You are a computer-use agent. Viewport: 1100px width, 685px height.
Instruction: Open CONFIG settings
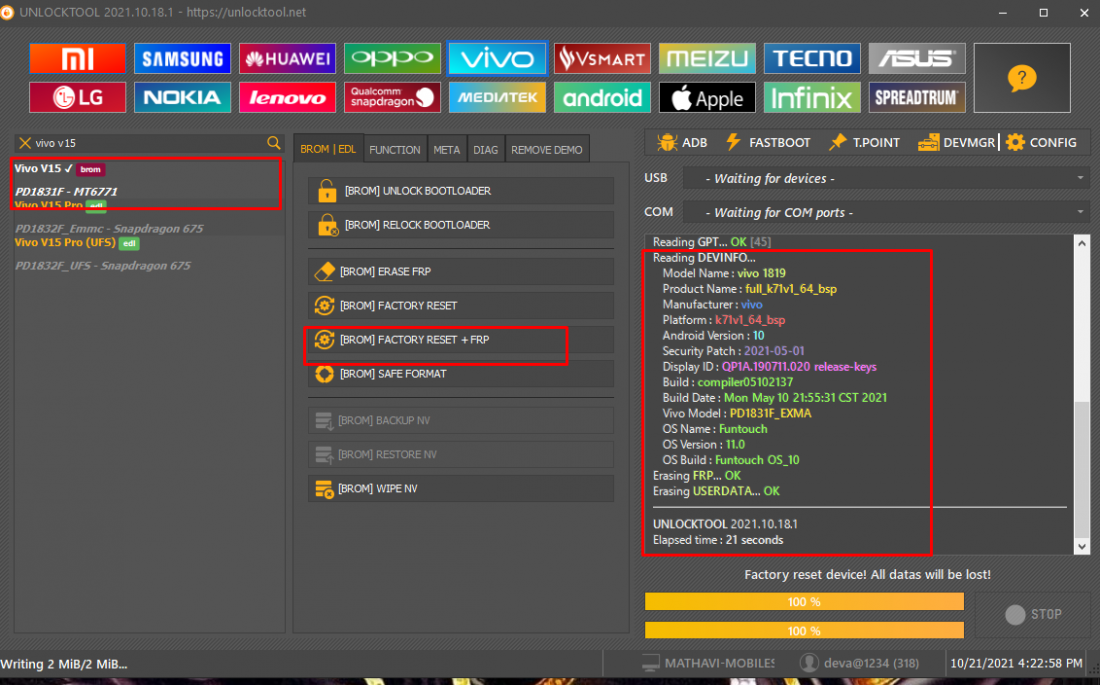click(1041, 142)
